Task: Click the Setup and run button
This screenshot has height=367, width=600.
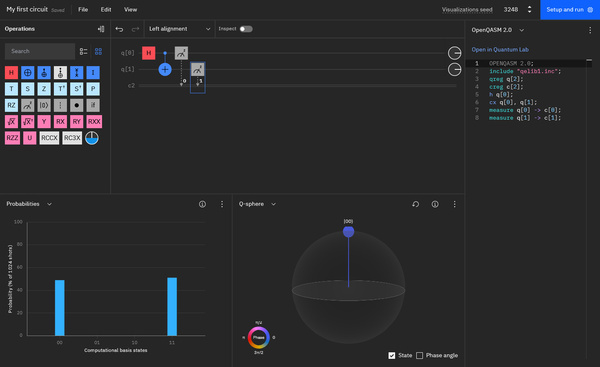Action: (570, 10)
